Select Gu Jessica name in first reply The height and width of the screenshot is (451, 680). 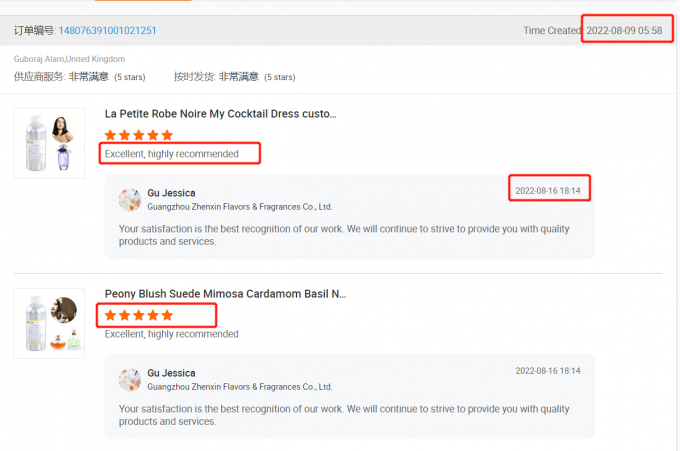[171, 193]
